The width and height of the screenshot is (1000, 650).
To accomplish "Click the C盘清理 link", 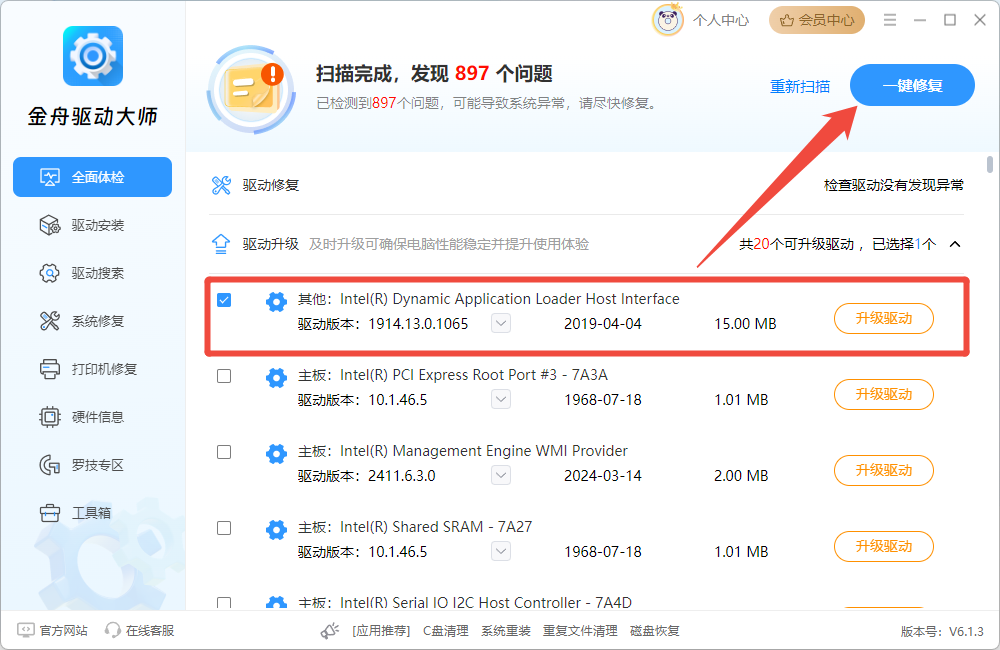I will (x=446, y=631).
